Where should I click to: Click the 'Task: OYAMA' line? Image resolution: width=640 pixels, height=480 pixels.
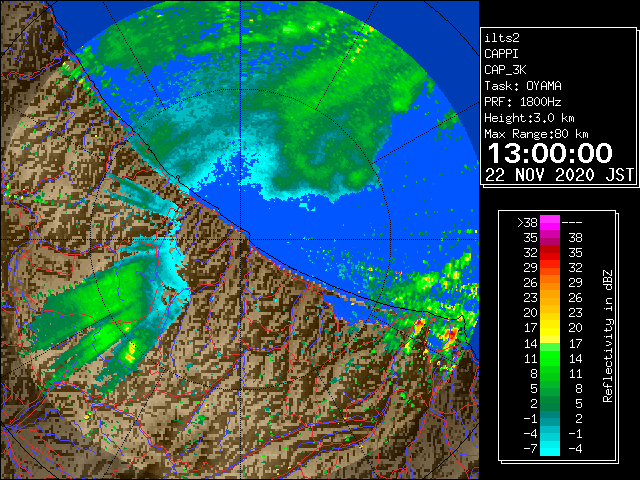click(x=523, y=86)
